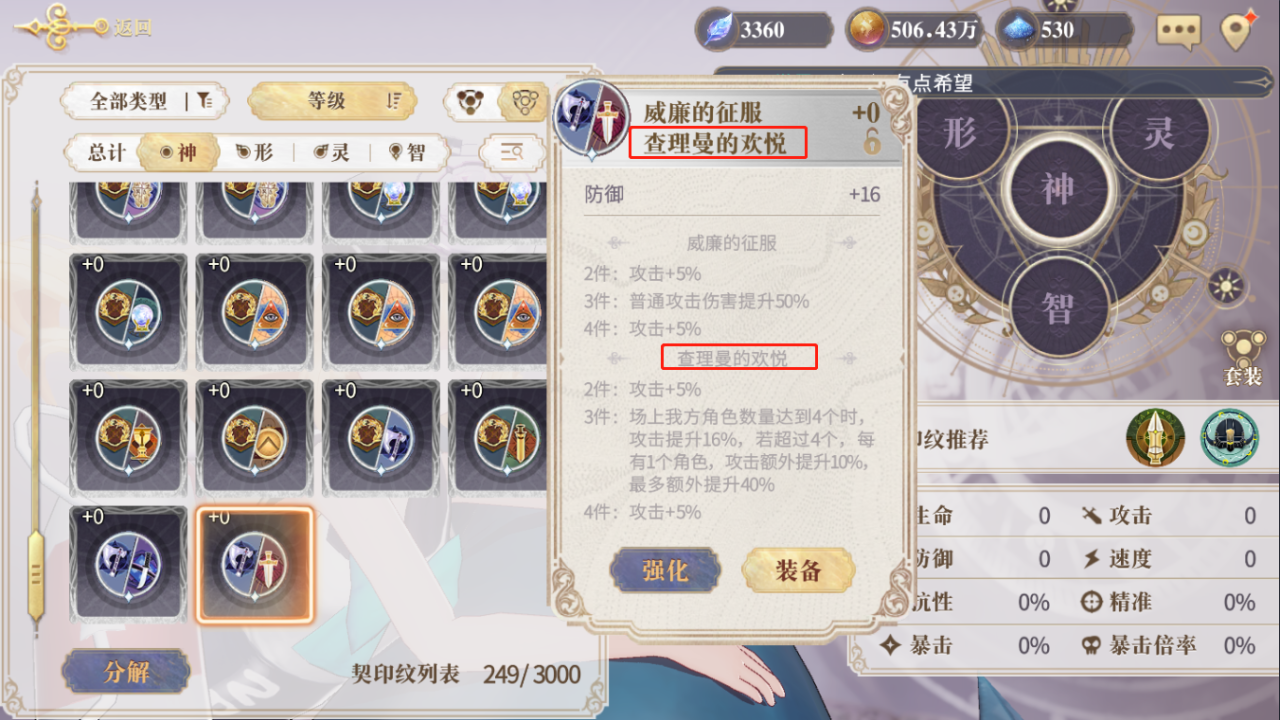Click the lock icon on 查理曼的欢悦
This screenshot has width=1280, height=720.
pos(872,142)
